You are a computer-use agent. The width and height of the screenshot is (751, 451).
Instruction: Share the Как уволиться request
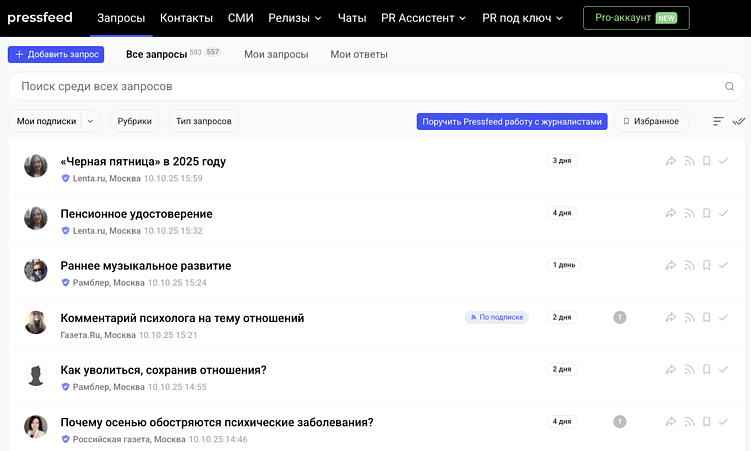671,370
